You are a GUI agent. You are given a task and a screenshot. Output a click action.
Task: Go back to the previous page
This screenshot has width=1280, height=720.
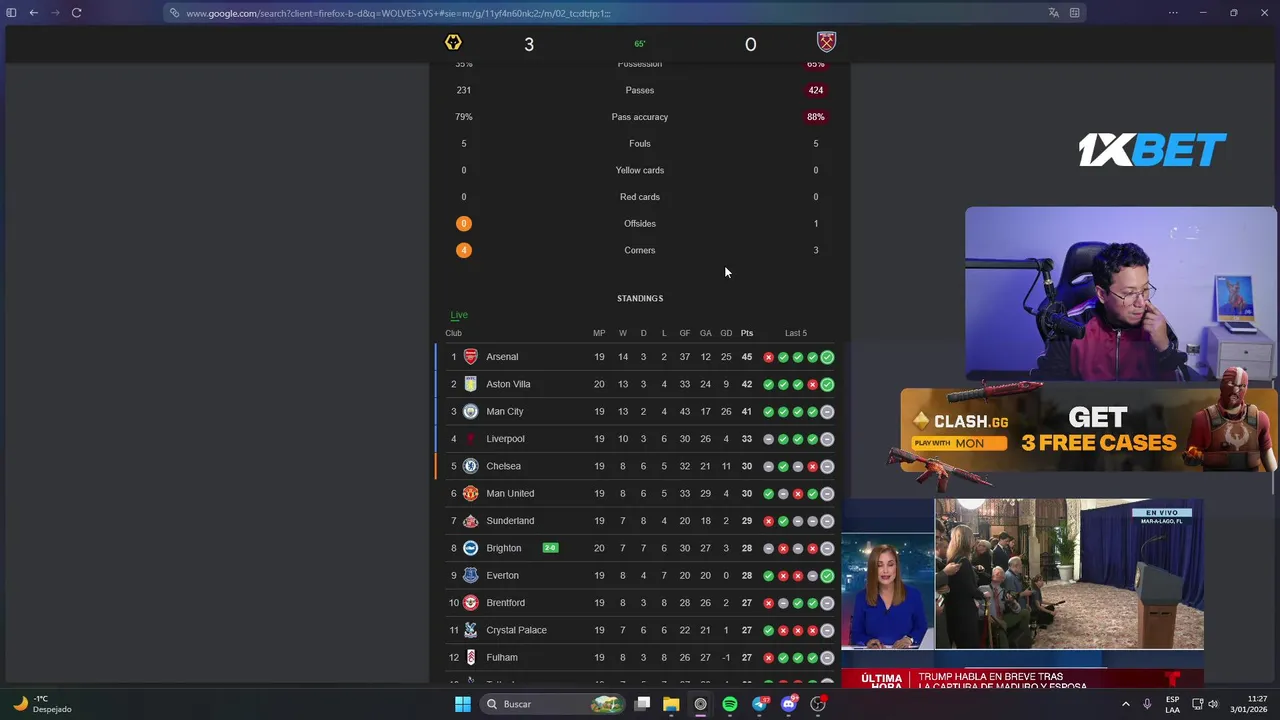tap(34, 13)
